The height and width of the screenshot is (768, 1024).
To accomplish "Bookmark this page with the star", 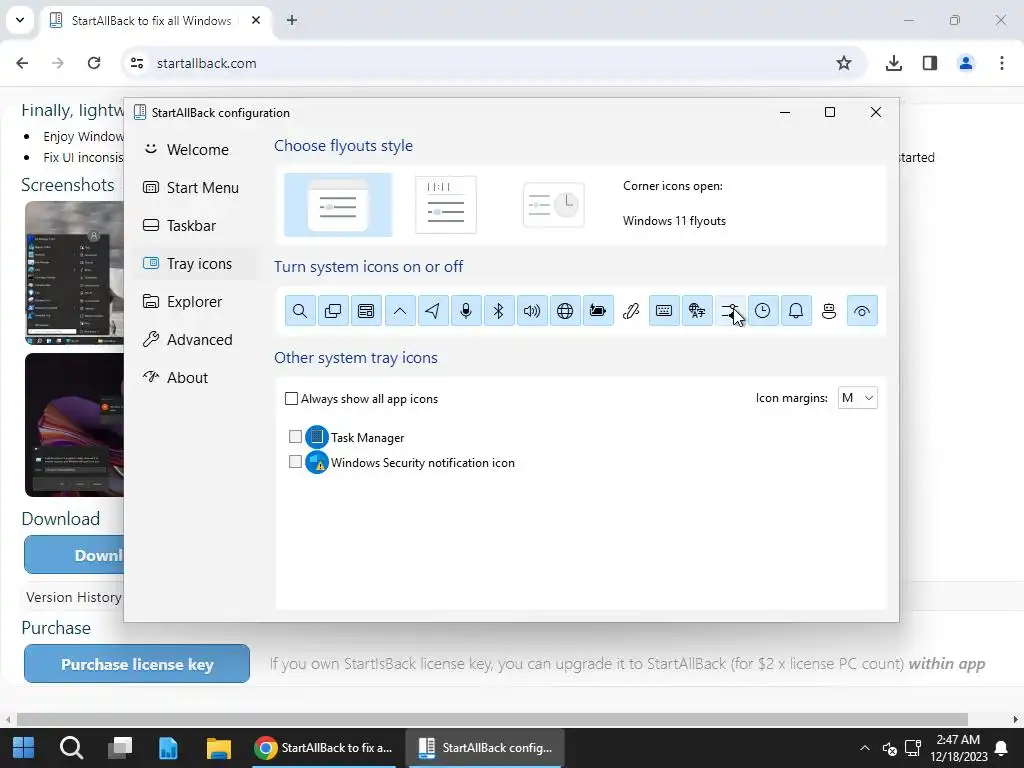I will tap(844, 63).
